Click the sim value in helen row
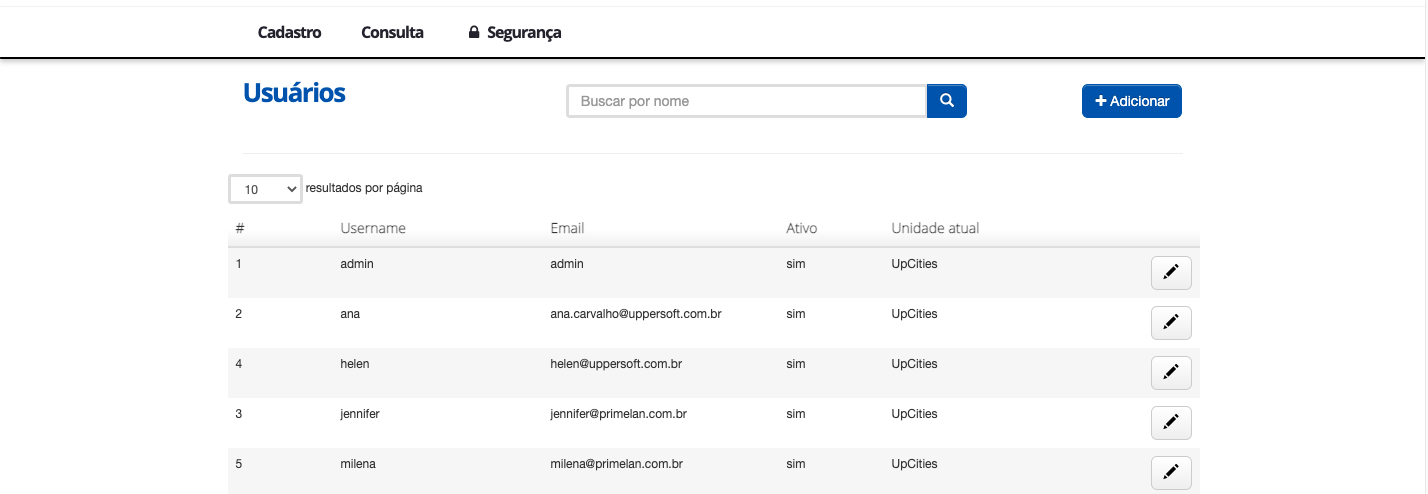Screen dimensions: 1428x494 pos(796,364)
